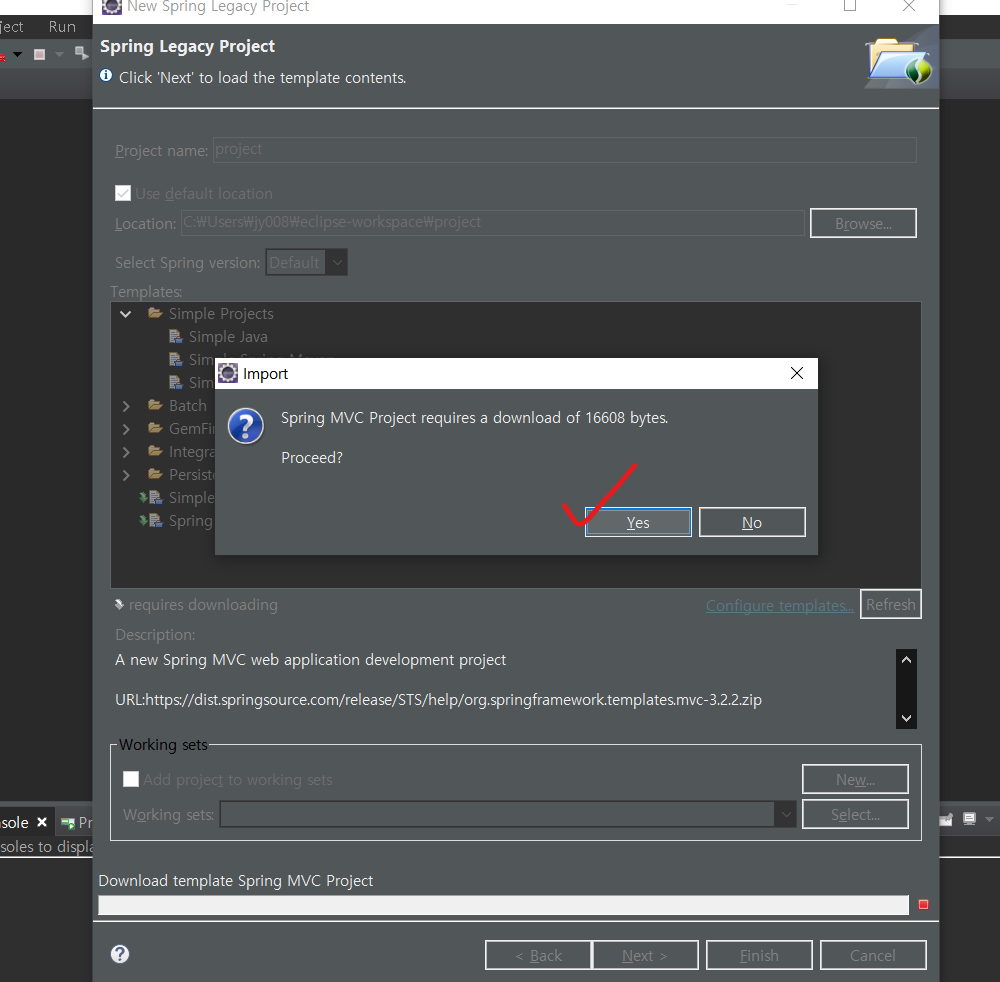Click New... working set button
The width and height of the screenshot is (1000, 982).
coord(855,779)
